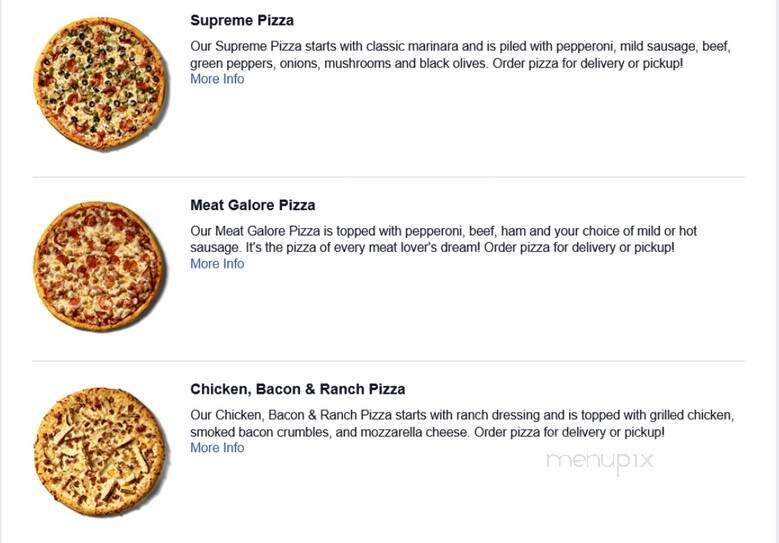Viewport: 779px width, 543px height.
Task: Open More Info for Supreme Pizza
Action: tap(217, 79)
